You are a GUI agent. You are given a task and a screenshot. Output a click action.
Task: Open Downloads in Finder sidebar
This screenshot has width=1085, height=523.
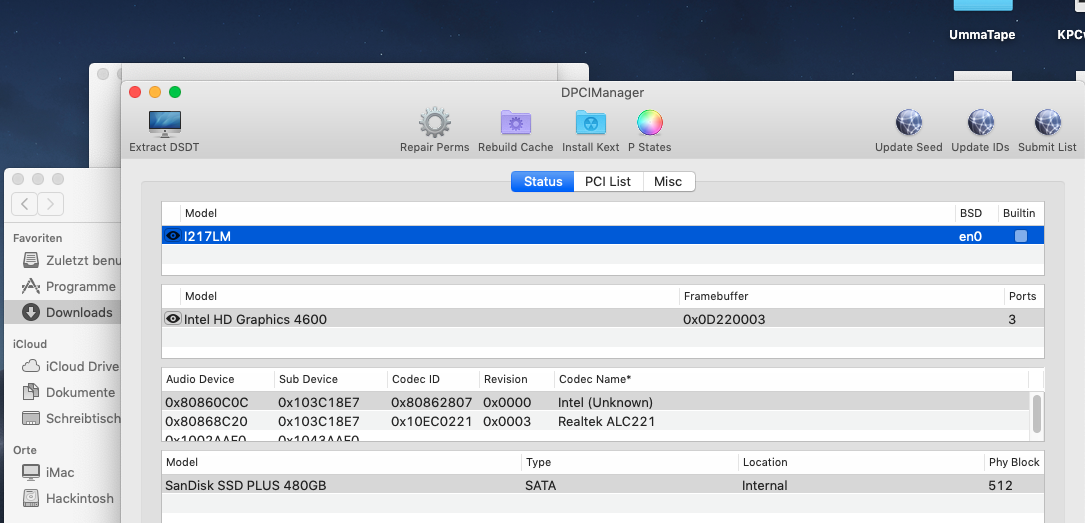pyautogui.click(x=78, y=312)
